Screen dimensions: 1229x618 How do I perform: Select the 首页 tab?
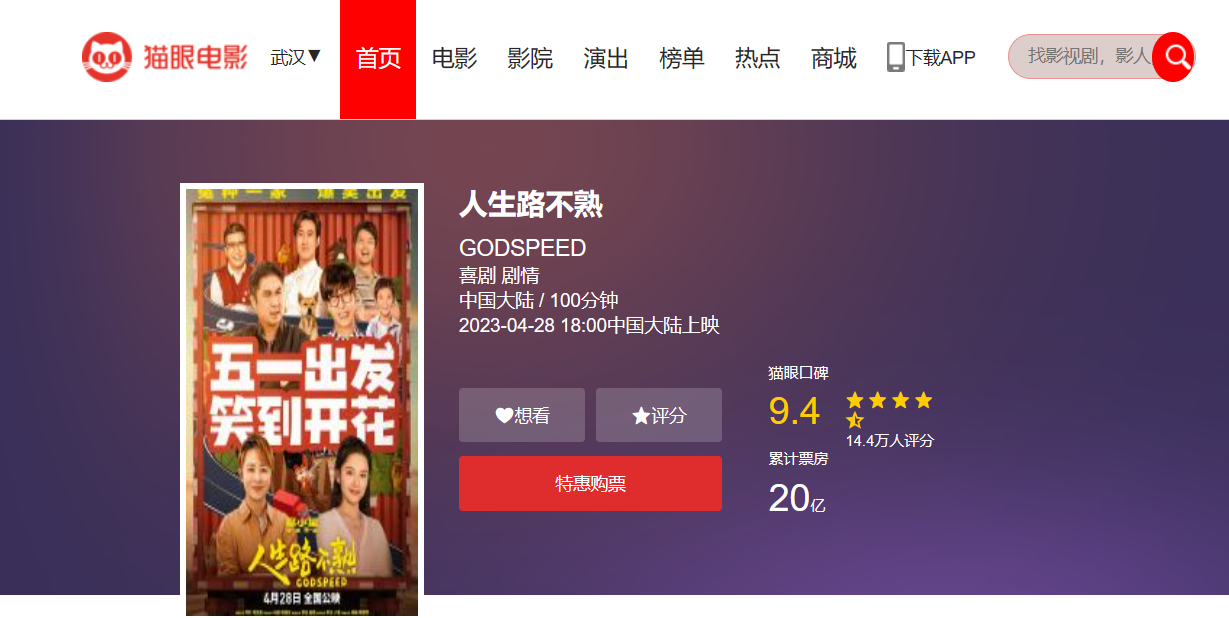click(378, 59)
